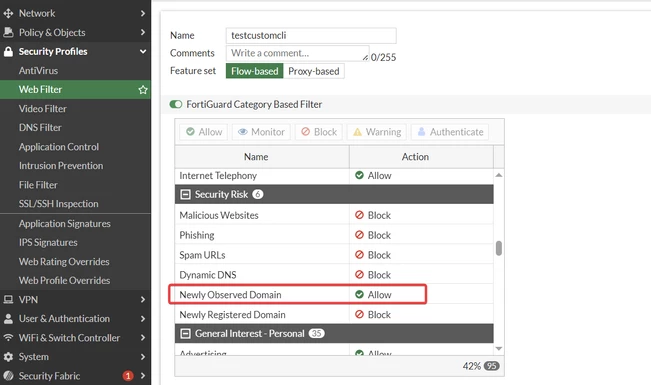
Task: Click the Security Profiles lock icon
Action: 8,51
